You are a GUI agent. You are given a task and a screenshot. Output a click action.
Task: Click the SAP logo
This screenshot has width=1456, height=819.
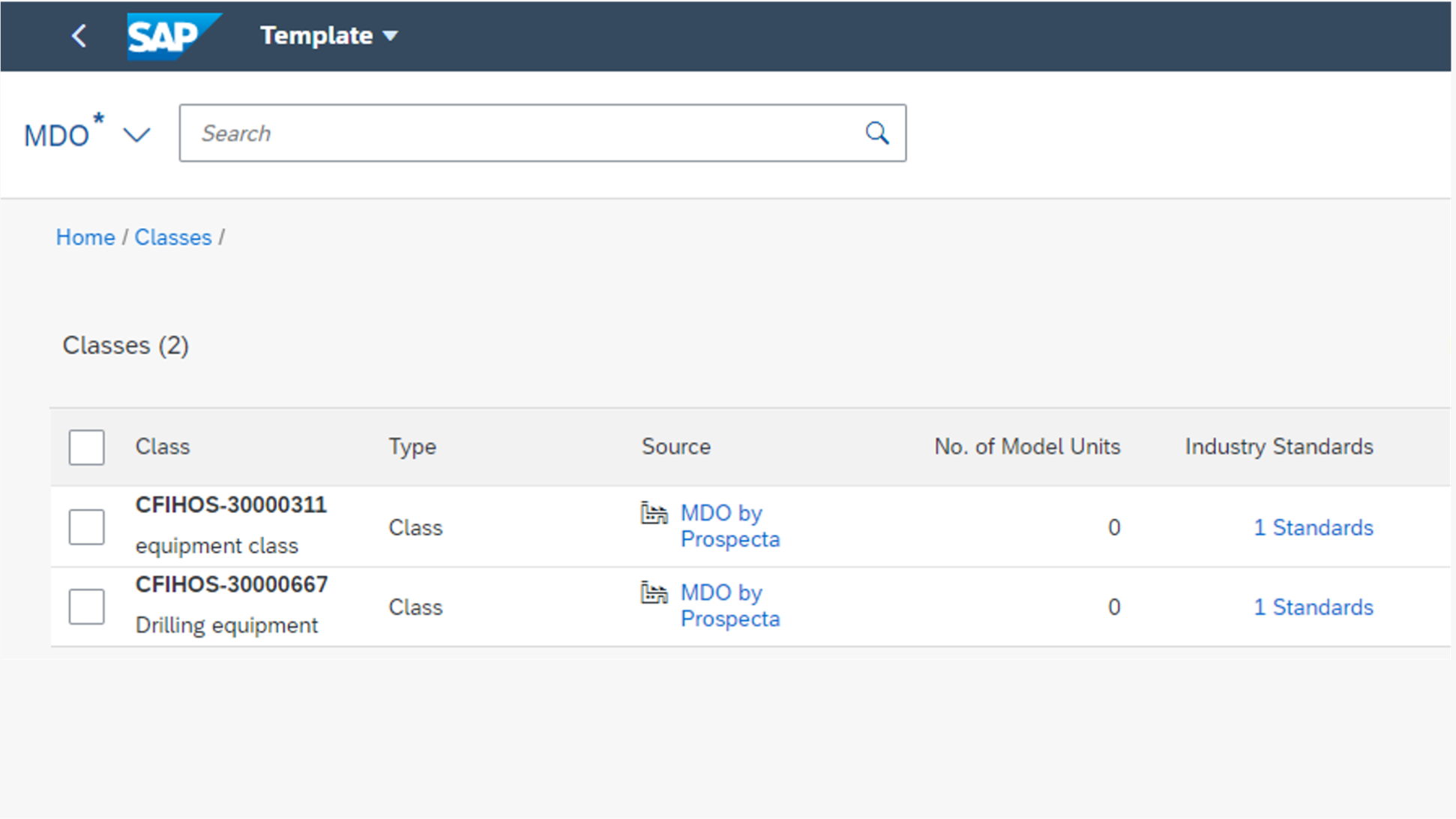174,36
